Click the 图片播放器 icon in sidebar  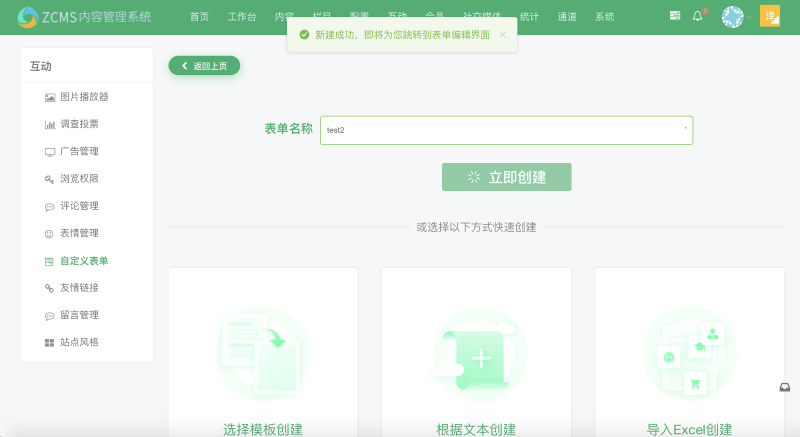click(49, 97)
